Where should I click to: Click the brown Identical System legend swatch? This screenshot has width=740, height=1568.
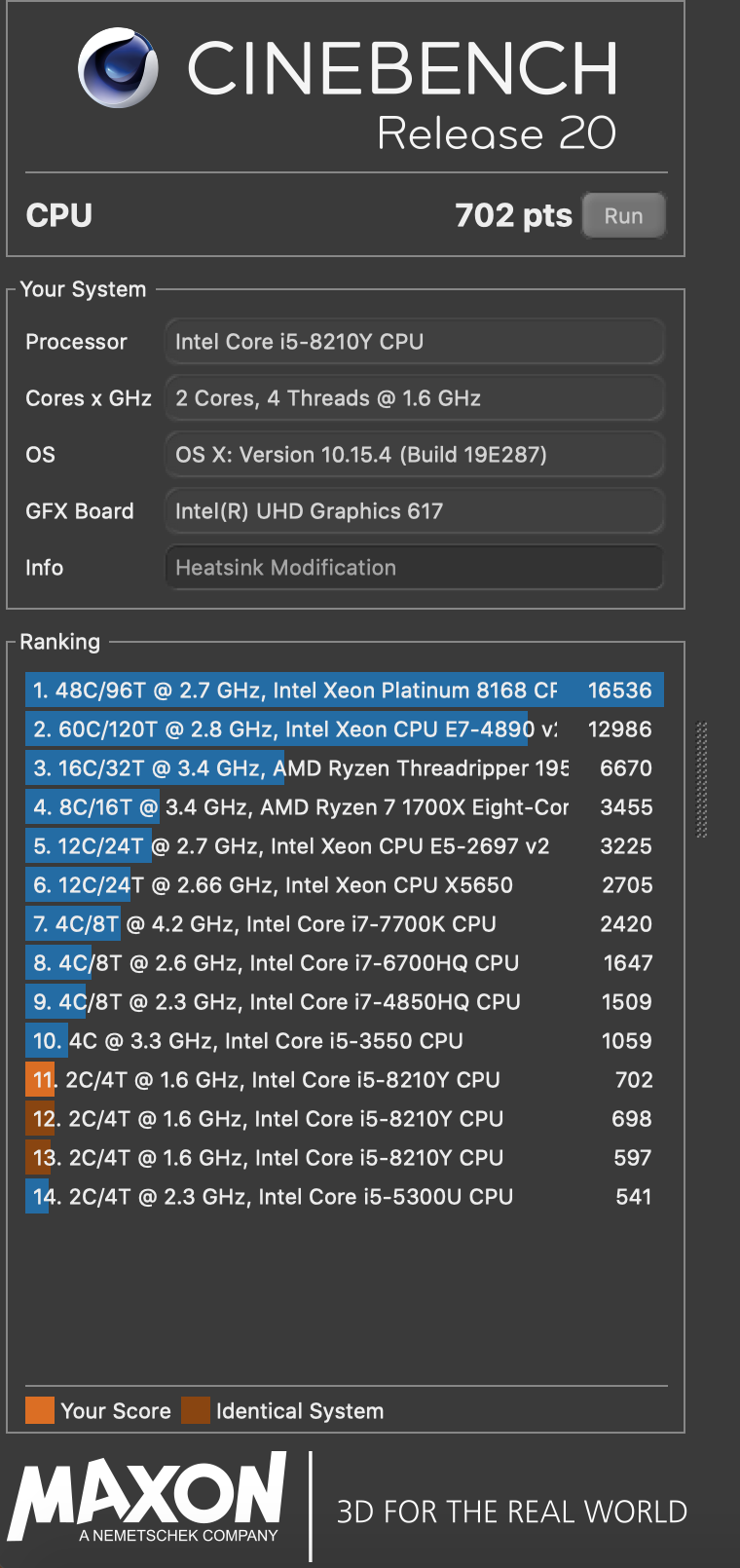[x=196, y=1410]
